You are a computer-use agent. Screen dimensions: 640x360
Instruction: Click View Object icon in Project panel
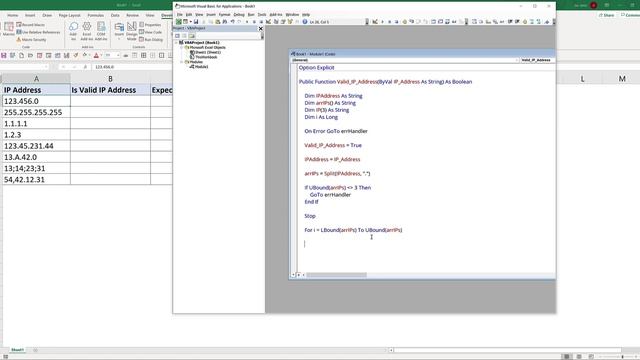(x=184, y=36)
